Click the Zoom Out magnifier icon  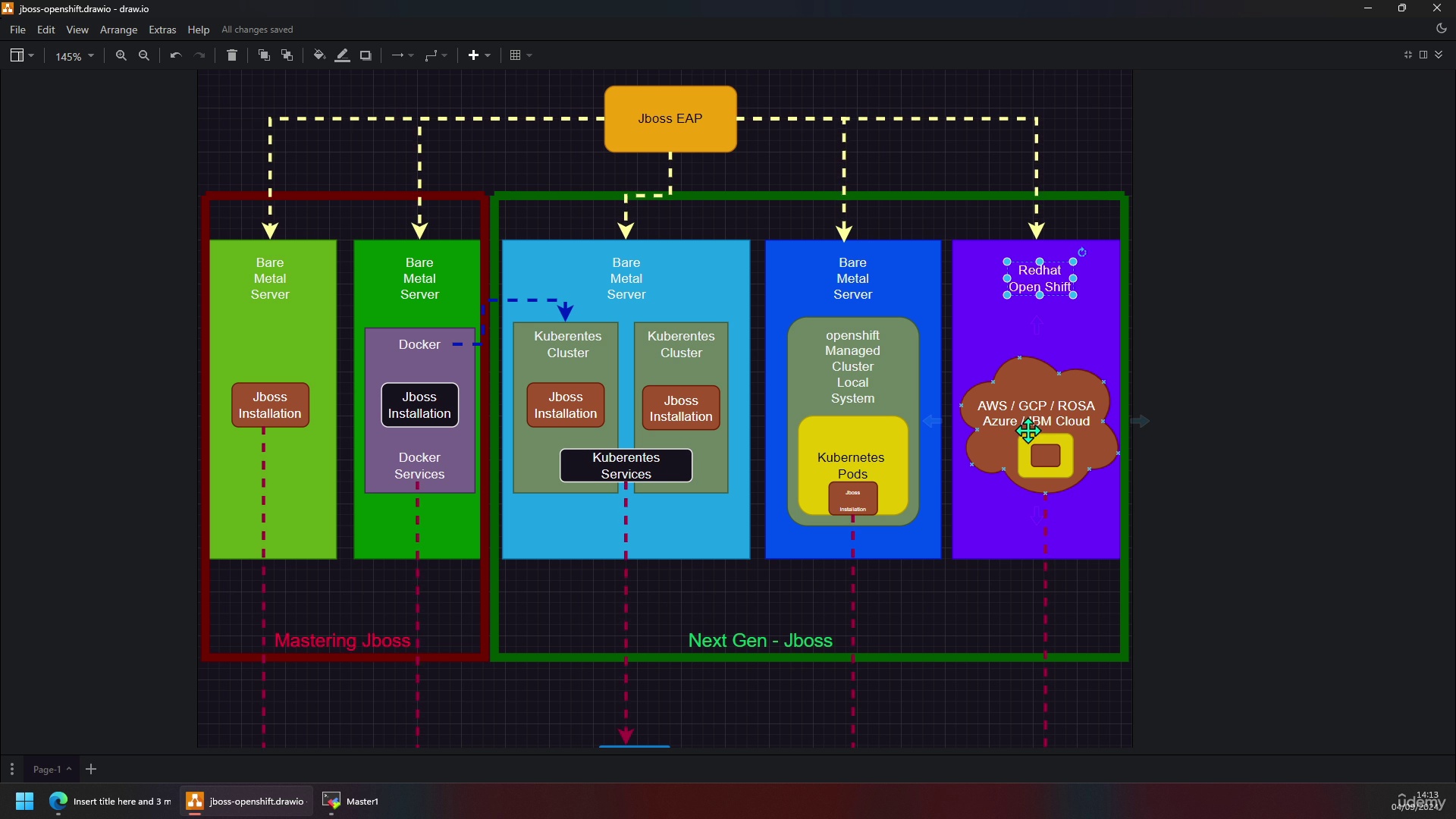tap(144, 55)
